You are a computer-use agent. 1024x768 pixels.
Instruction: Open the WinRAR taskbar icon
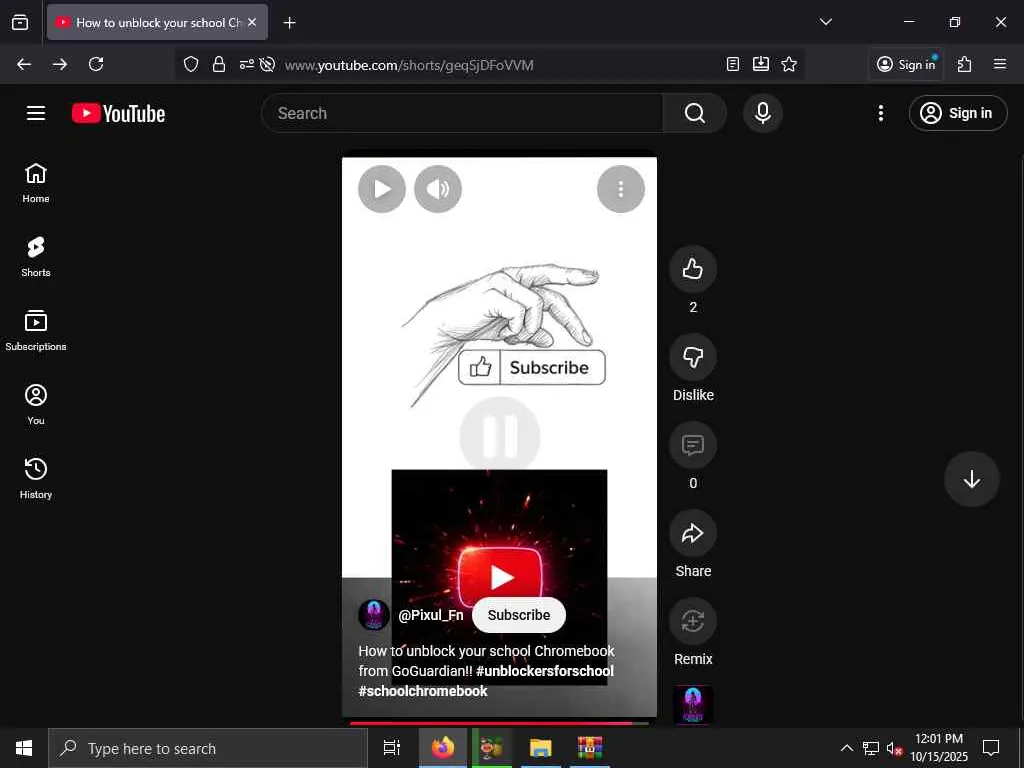(590, 748)
